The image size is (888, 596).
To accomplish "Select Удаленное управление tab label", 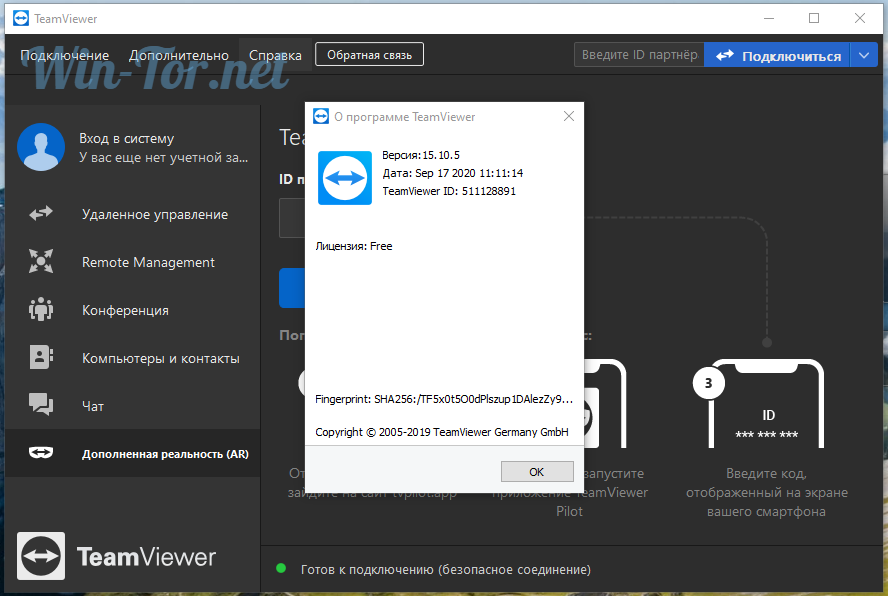I will pos(155,215).
